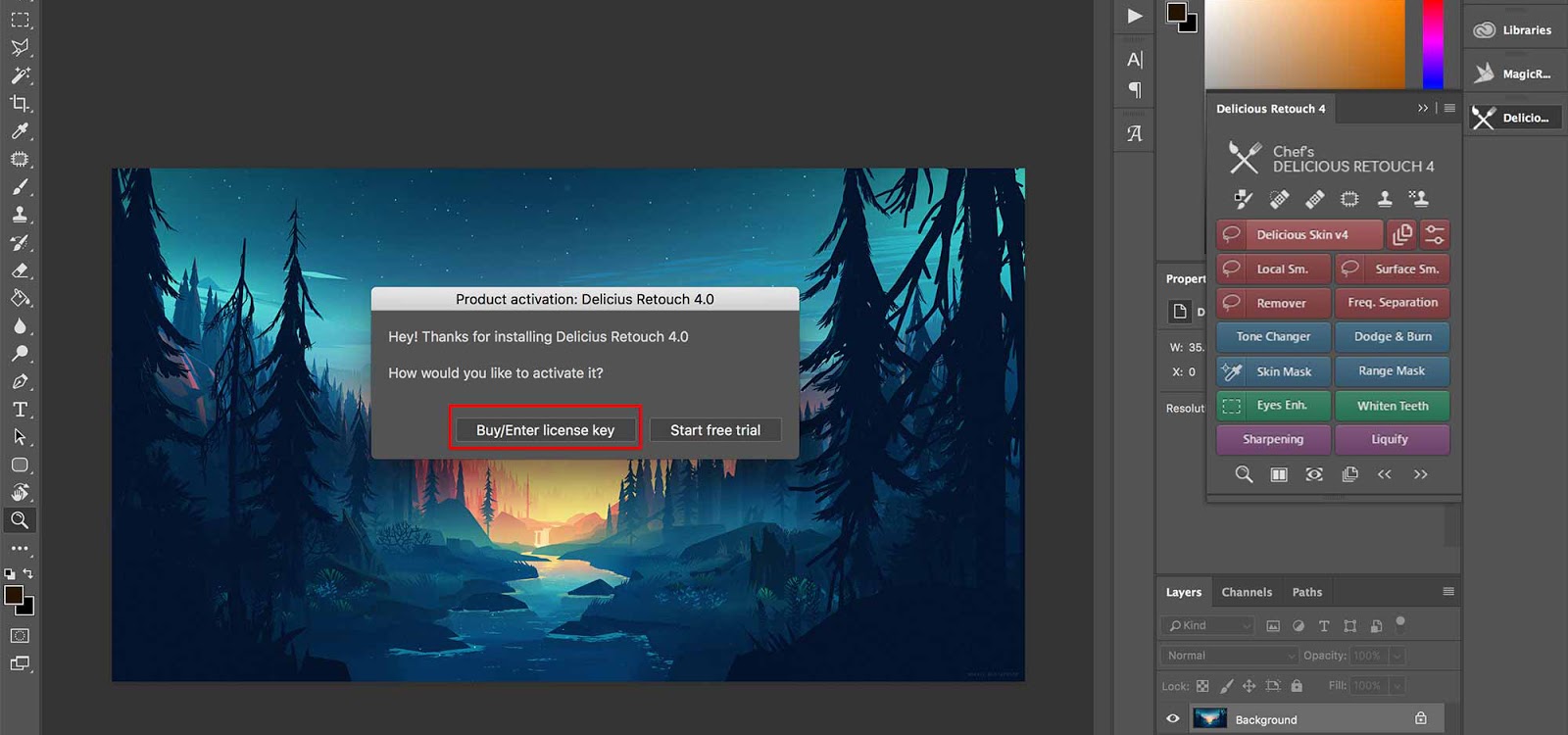Select the Brush tool in left toolbar

pos(20,187)
